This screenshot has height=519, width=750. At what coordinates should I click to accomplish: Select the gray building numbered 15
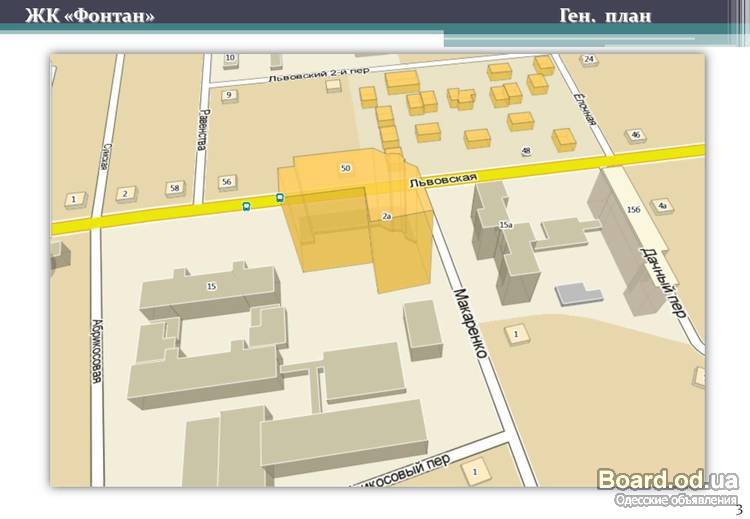pyautogui.click(x=211, y=287)
